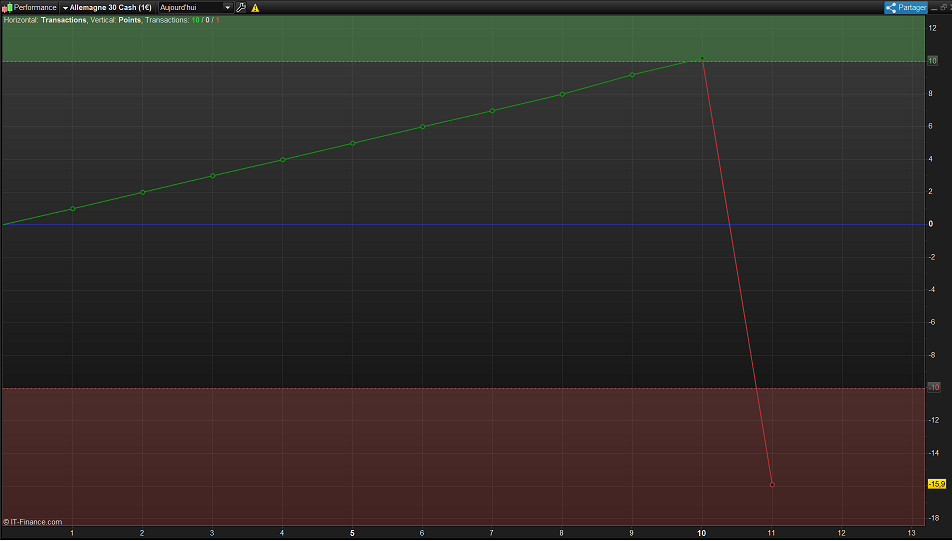Screen dimensions: 952x541
Task: Click the 1 label on the x-axis
Action: [72, 533]
